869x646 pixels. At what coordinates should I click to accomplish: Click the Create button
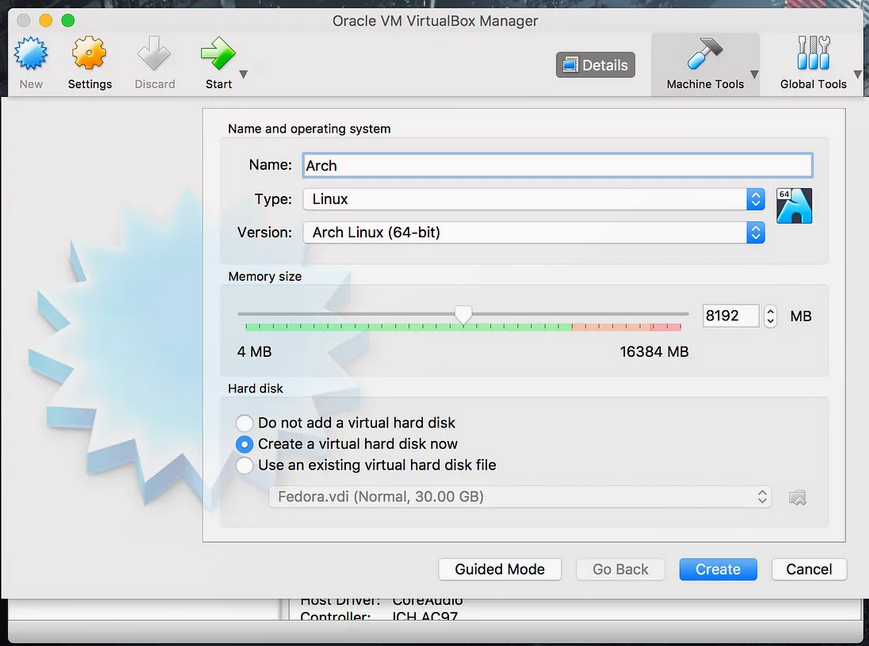point(718,569)
